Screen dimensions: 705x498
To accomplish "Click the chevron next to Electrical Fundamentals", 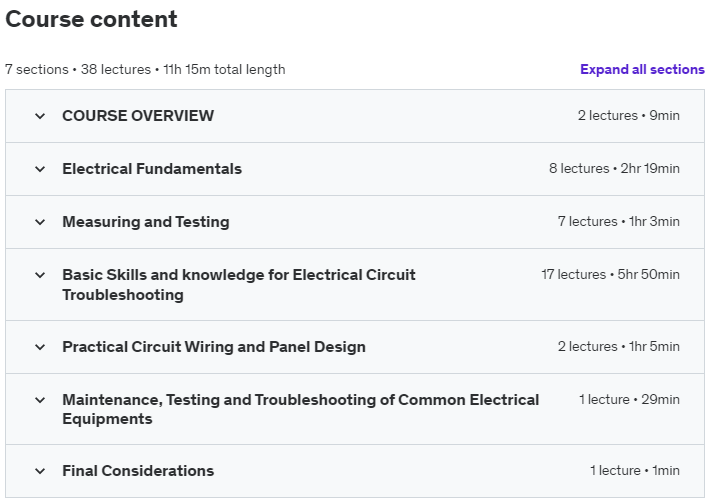I will pos(40,169).
